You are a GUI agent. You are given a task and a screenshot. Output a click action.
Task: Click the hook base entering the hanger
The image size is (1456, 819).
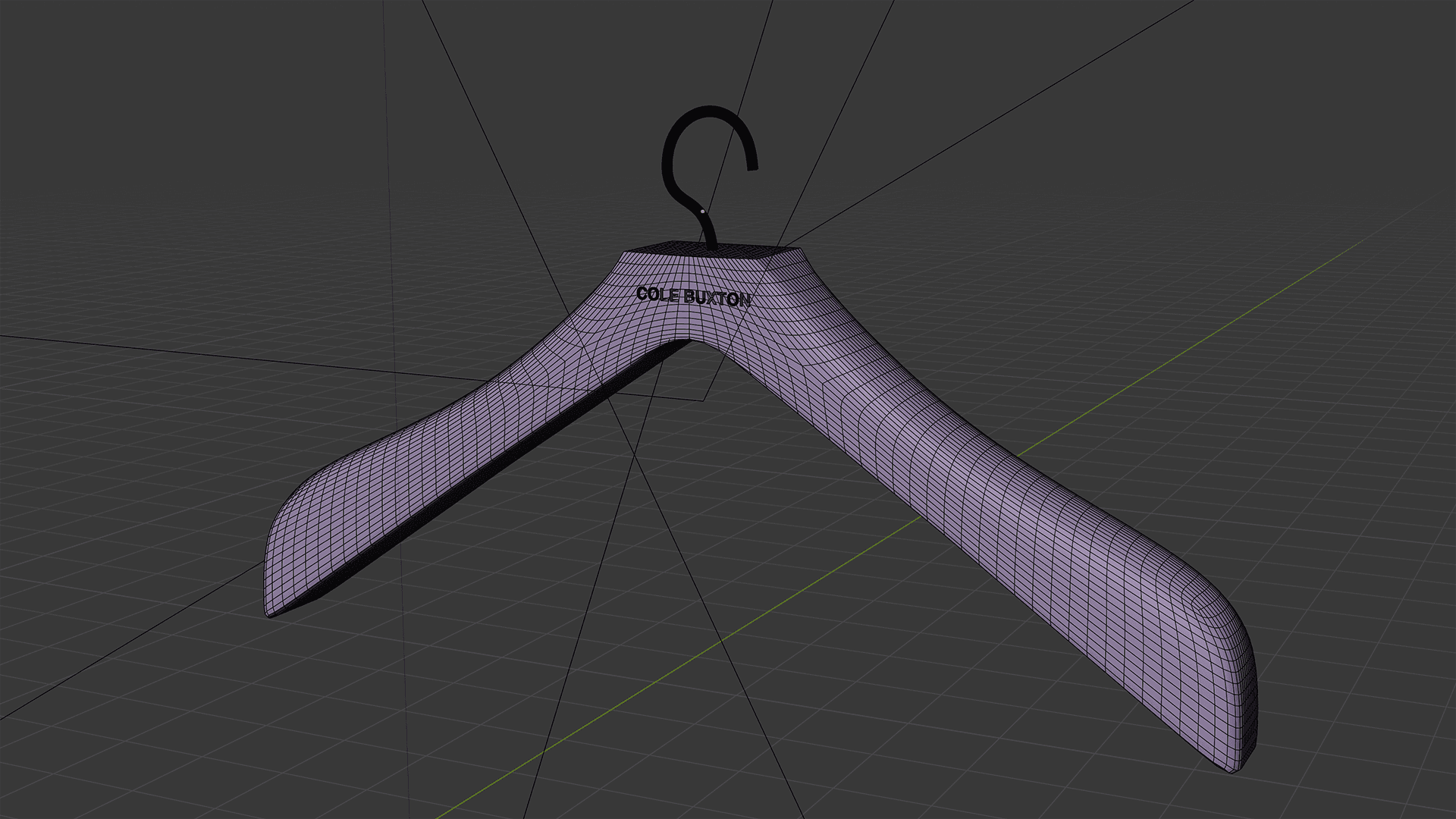pos(711,243)
